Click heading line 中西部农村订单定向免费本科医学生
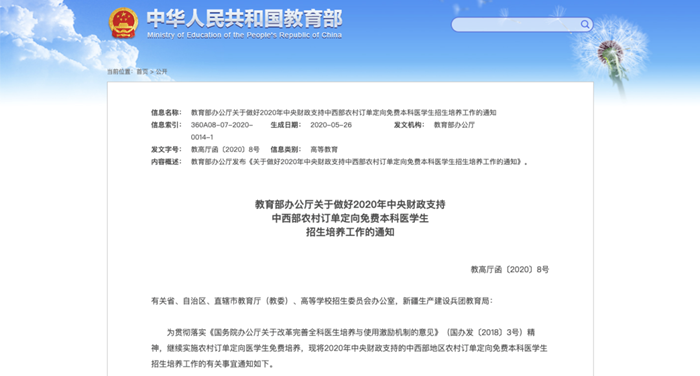Viewport: 700px width, 376px height. [x=350, y=218]
